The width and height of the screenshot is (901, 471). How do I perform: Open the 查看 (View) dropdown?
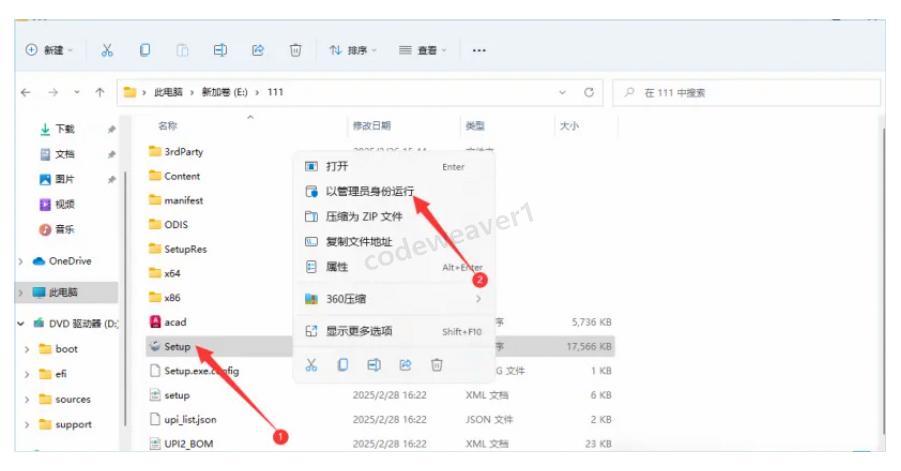[x=422, y=51]
